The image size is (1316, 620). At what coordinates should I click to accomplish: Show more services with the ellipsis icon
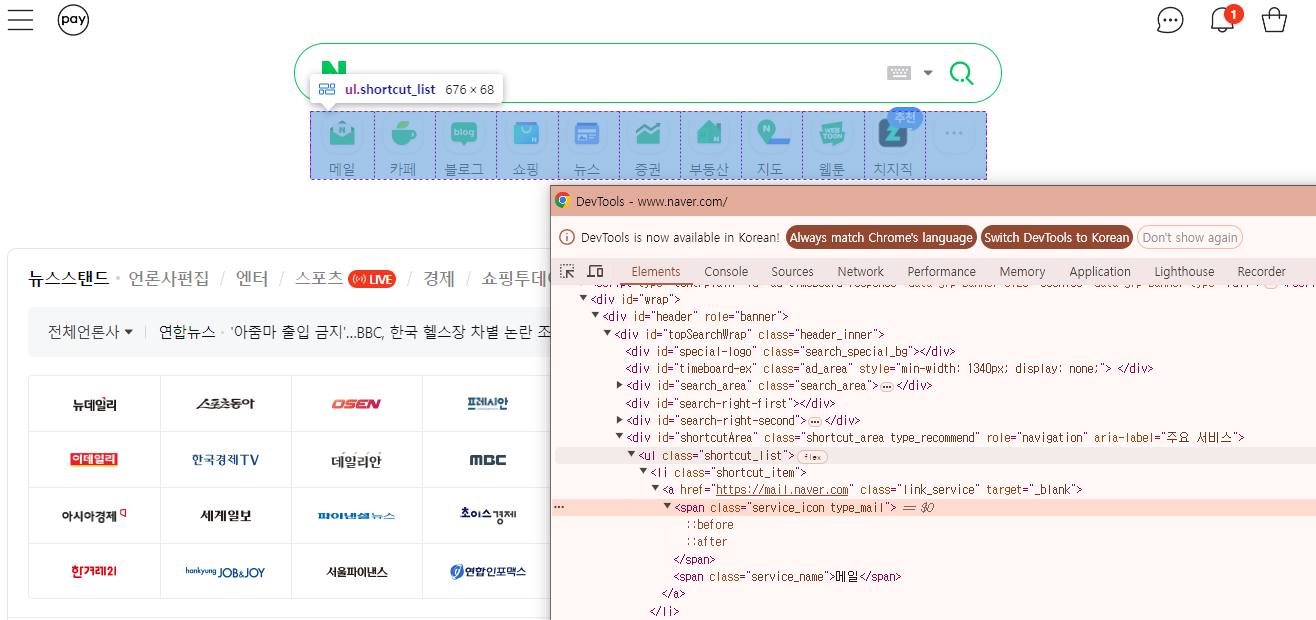point(954,133)
